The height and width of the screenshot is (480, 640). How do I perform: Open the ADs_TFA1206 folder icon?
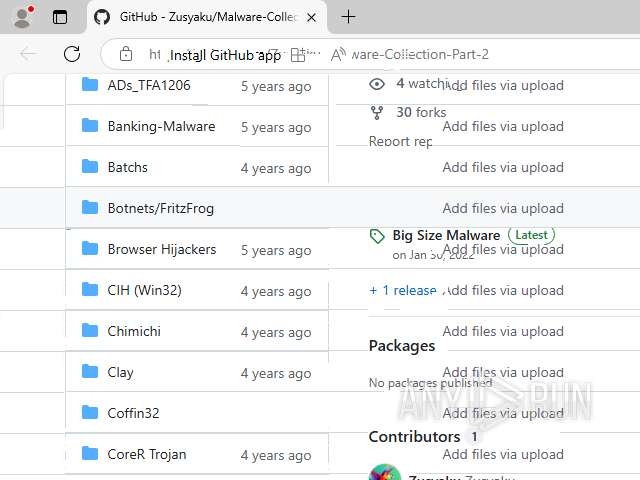pyautogui.click(x=90, y=85)
